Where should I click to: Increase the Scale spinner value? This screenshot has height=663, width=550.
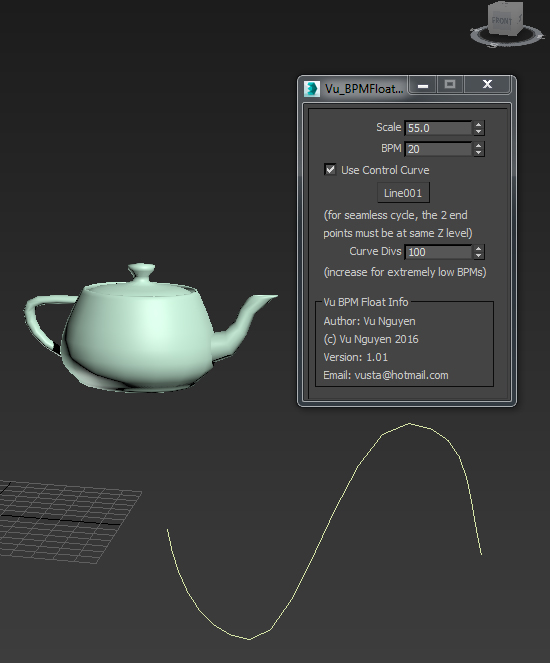[x=478, y=125]
